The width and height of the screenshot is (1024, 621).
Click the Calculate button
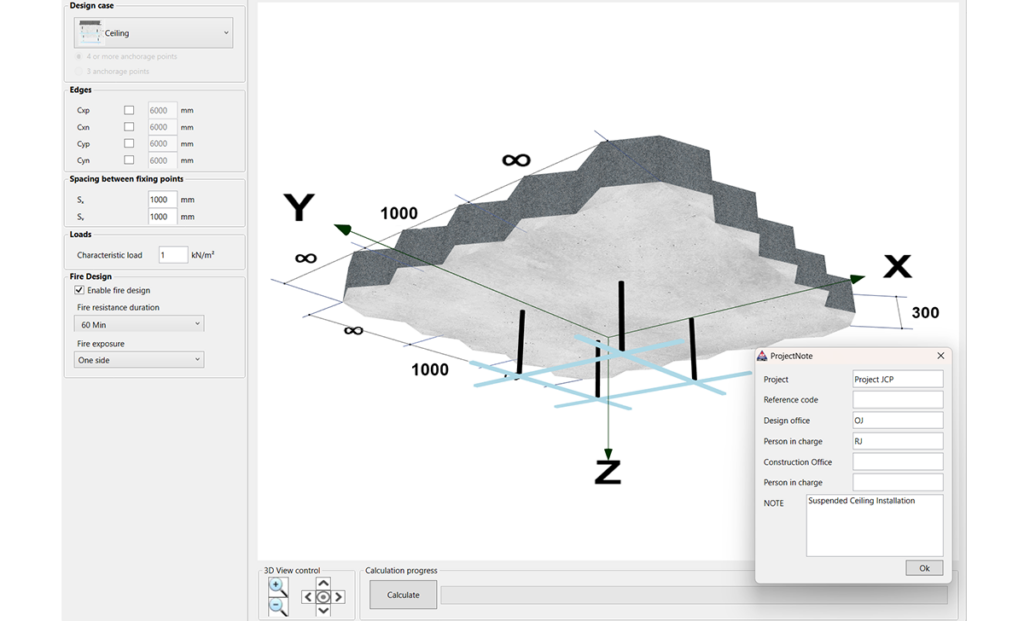[x=403, y=595]
